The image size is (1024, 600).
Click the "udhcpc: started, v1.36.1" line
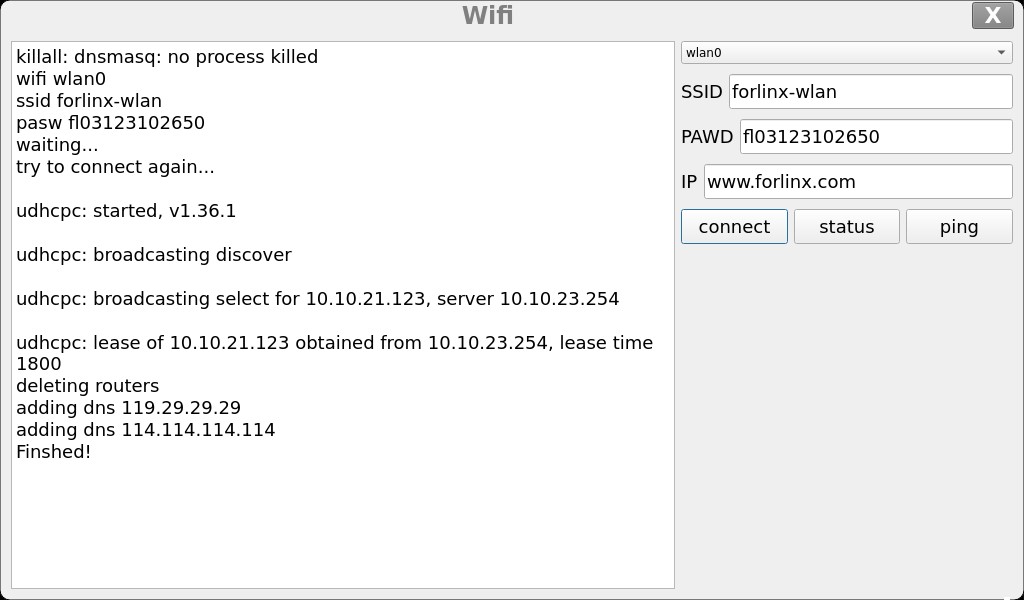click(126, 211)
